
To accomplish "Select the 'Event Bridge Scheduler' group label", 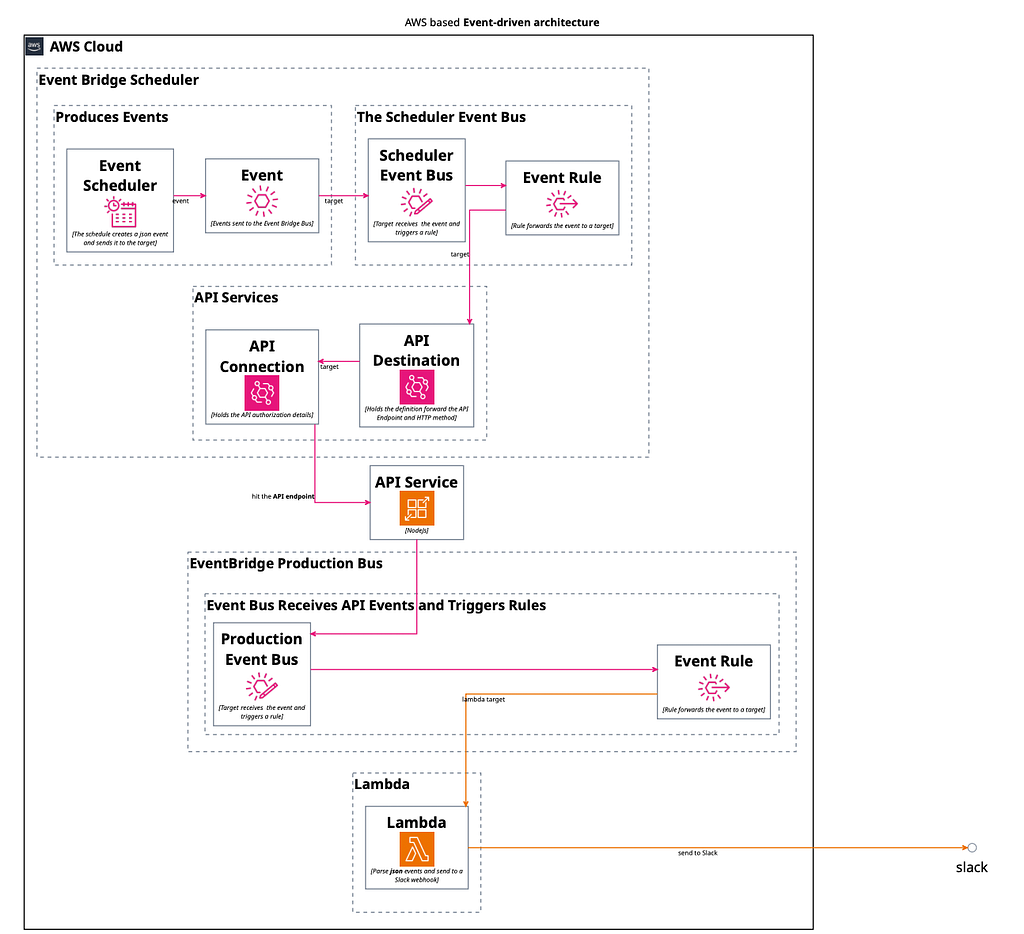I will [x=119, y=80].
